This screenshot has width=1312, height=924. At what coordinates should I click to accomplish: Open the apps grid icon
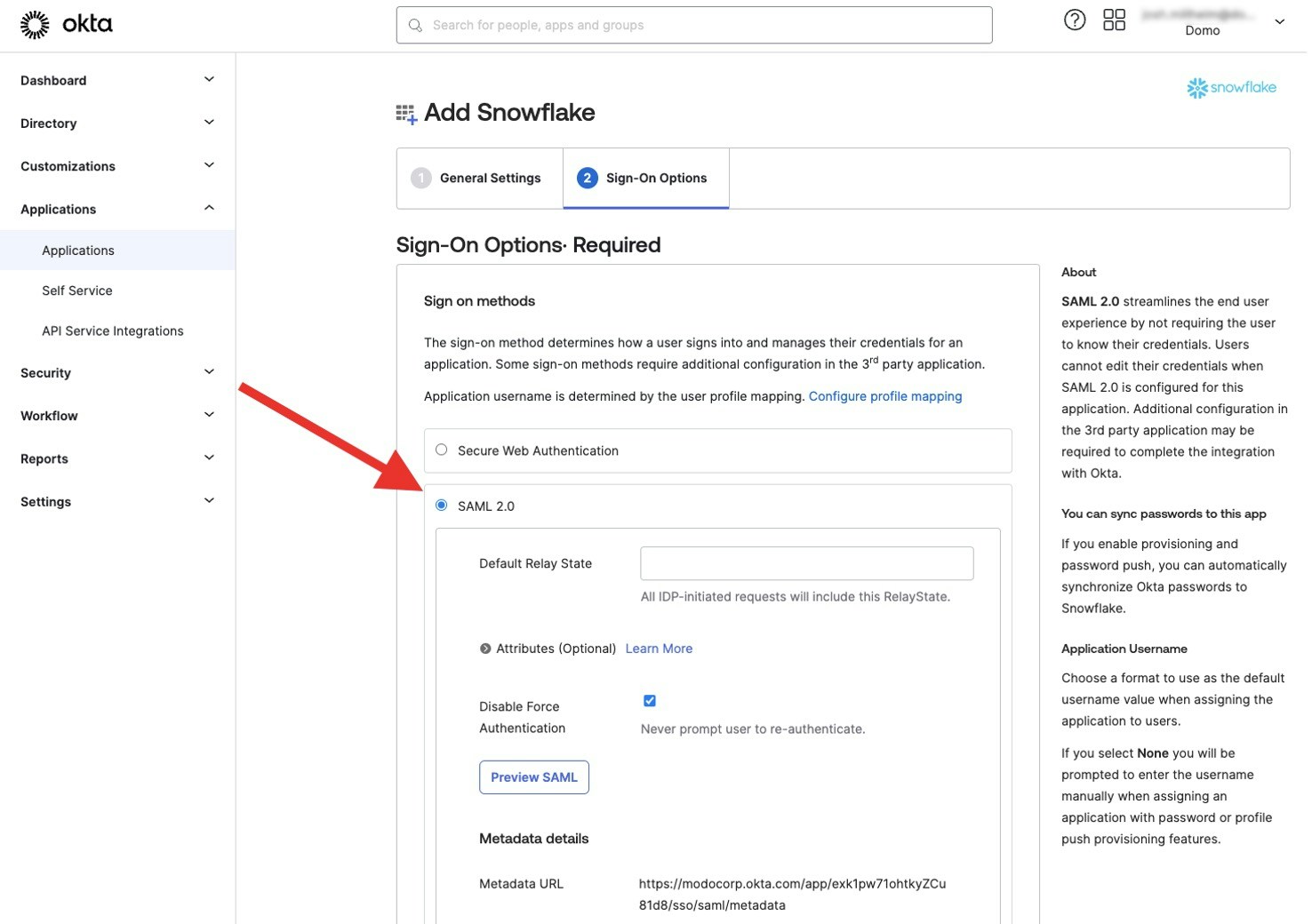tap(1114, 20)
